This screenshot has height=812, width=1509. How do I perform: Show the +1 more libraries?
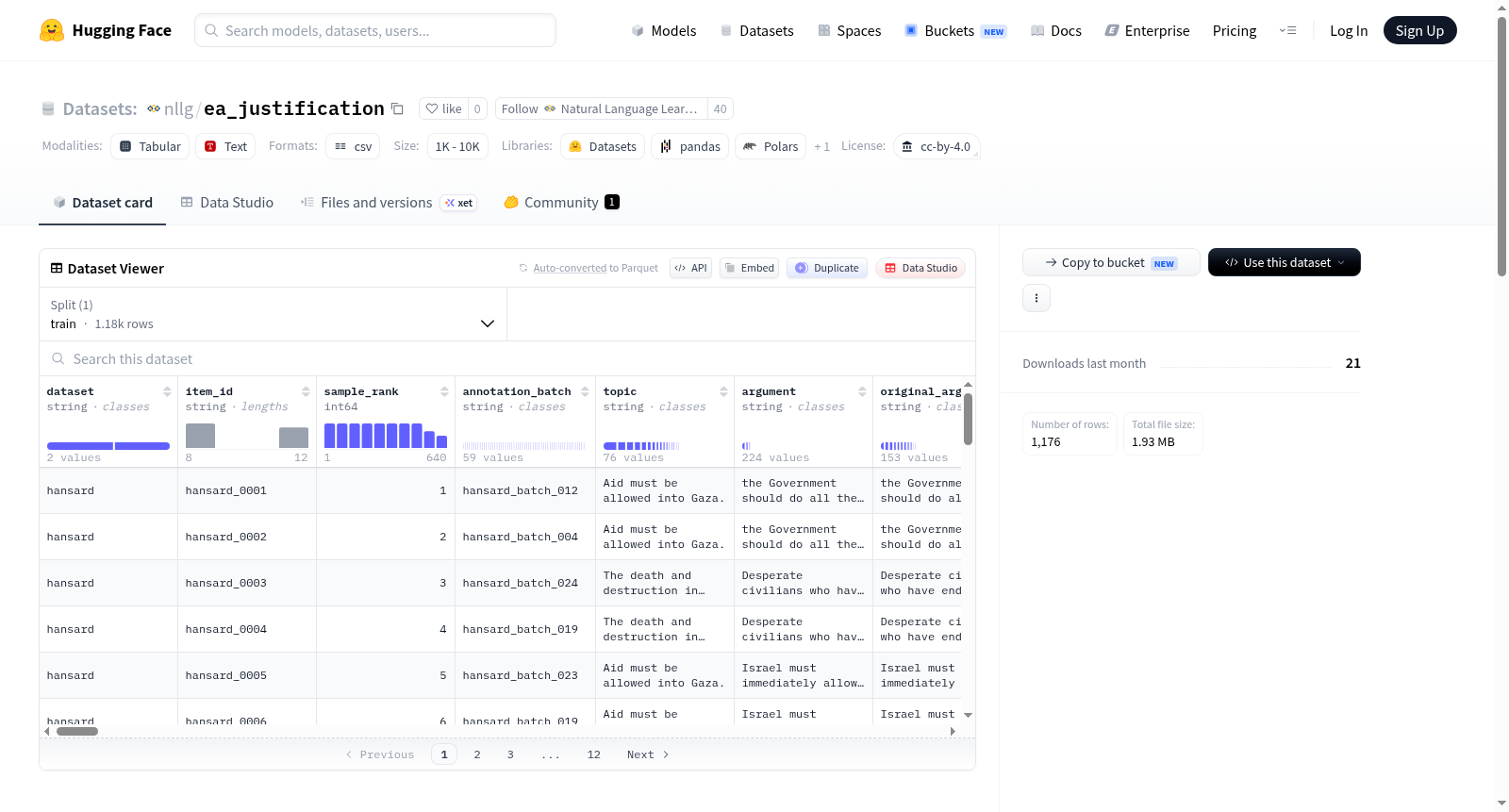click(821, 146)
